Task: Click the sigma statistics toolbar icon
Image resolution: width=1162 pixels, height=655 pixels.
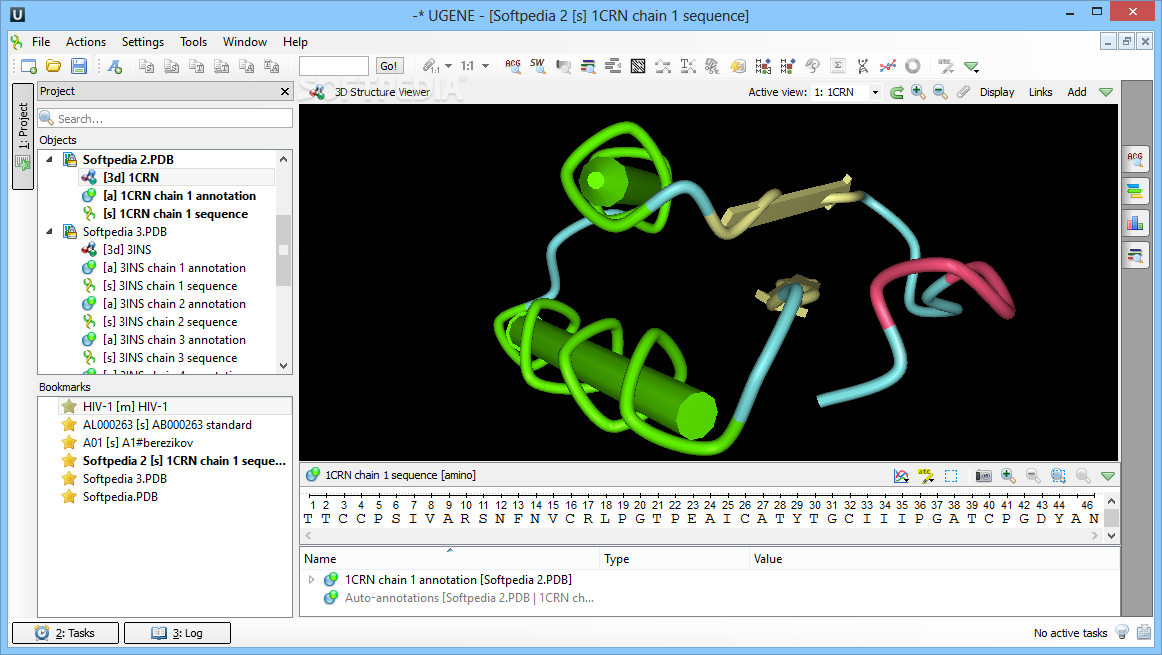Action: (x=837, y=66)
